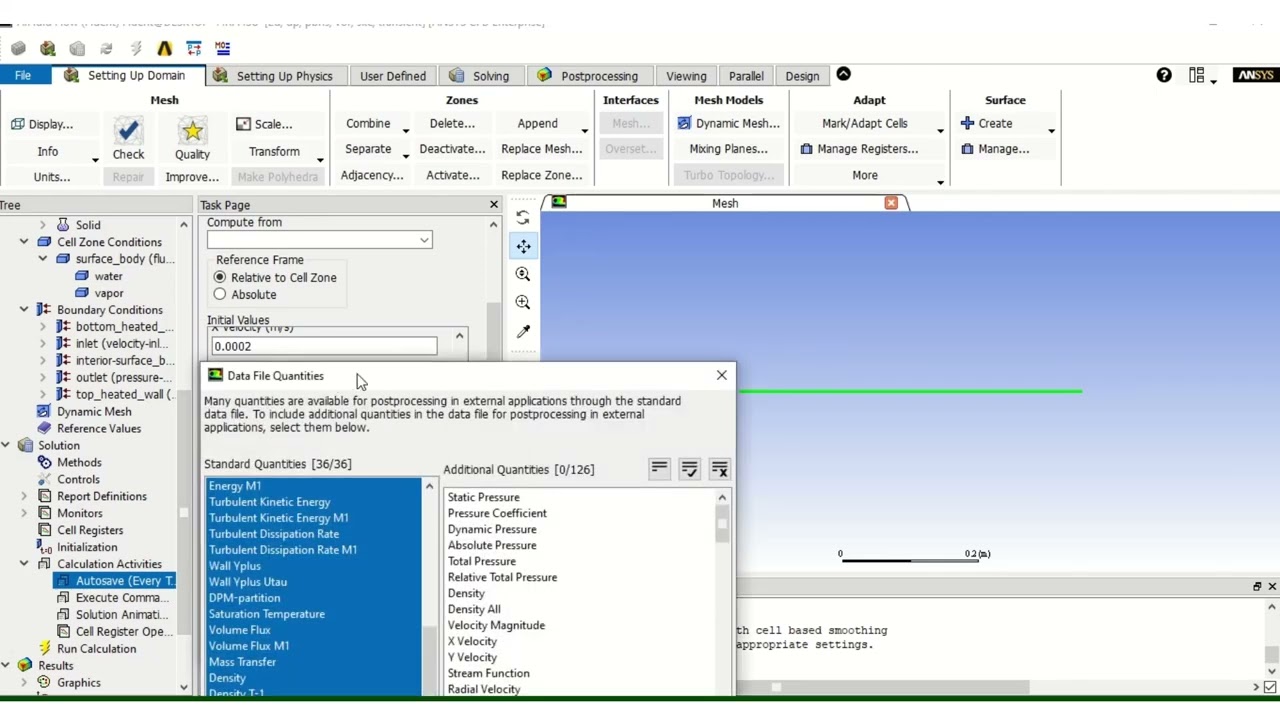Image resolution: width=1280 pixels, height=720 pixels.
Task: Select the translate/pan view tool
Action: click(x=523, y=246)
